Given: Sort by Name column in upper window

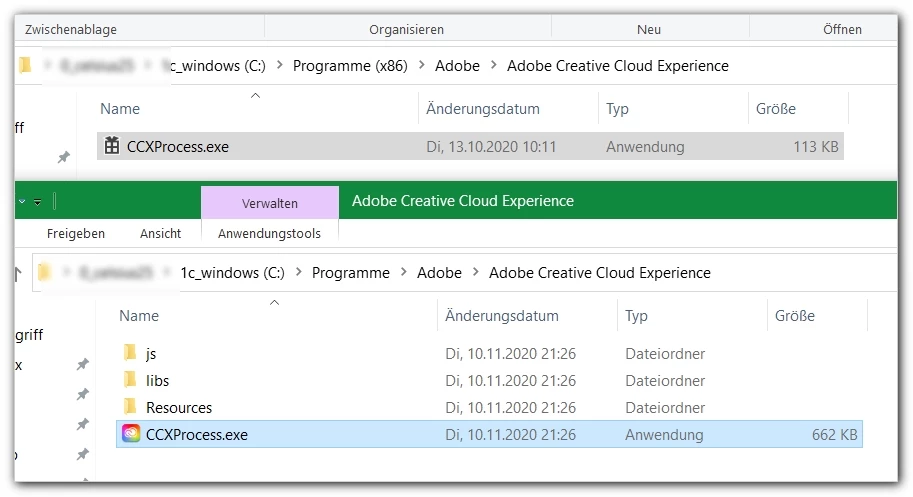Looking at the screenshot, I should tap(120, 108).
